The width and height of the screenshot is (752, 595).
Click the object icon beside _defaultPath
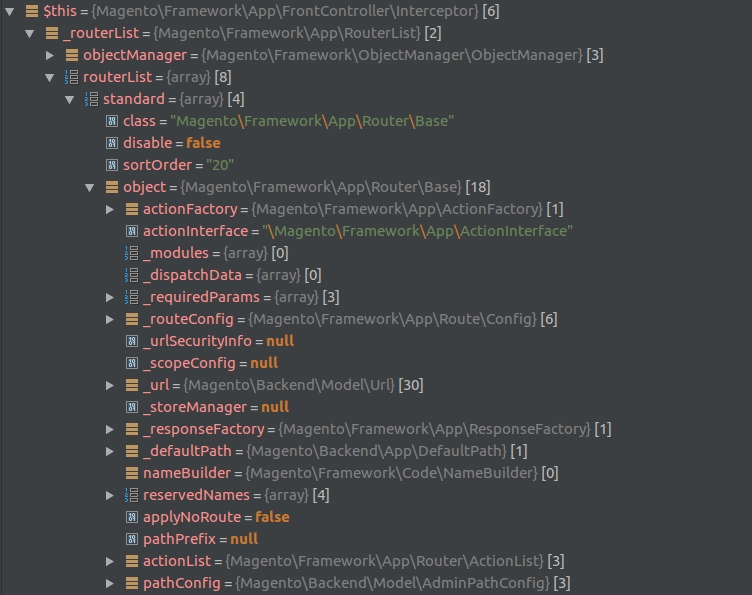click(x=132, y=451)
